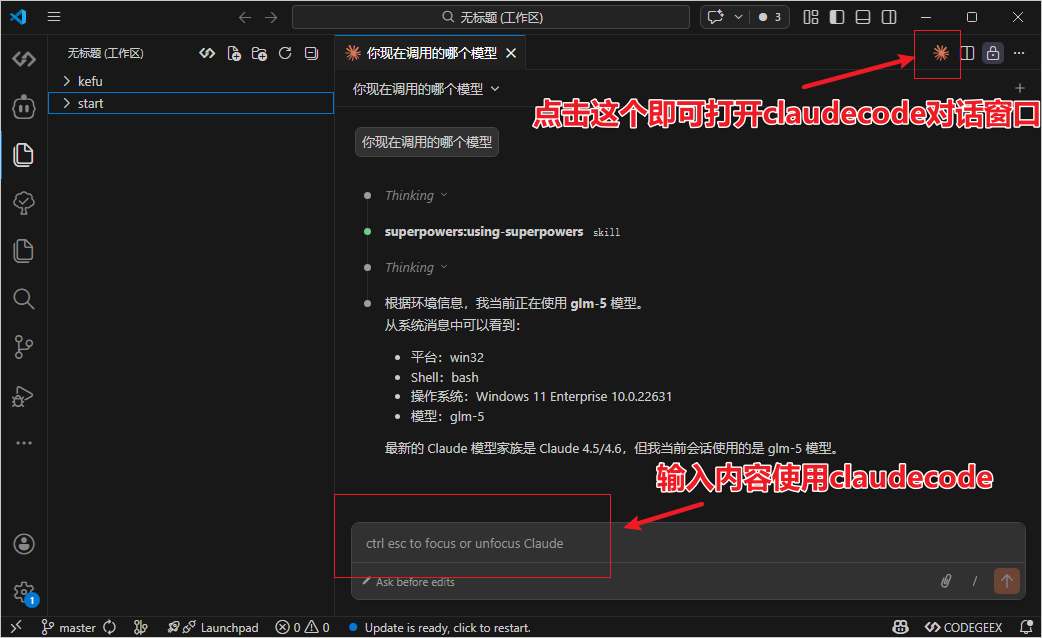The height and width of the screenshot is (638, 1042).
Task: Focus the Claude message input field
Action: click(688, 544)
